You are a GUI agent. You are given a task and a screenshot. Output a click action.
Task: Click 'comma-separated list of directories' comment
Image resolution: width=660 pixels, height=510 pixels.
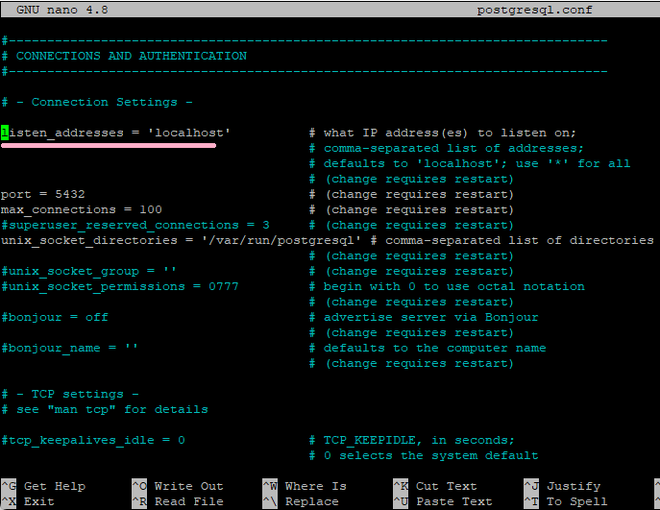519,240
